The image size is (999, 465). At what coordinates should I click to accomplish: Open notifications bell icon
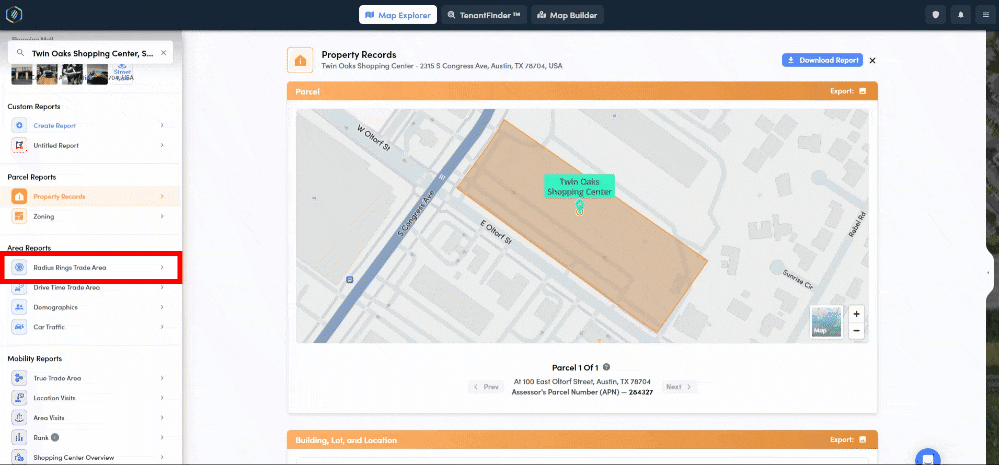point(961,15)
